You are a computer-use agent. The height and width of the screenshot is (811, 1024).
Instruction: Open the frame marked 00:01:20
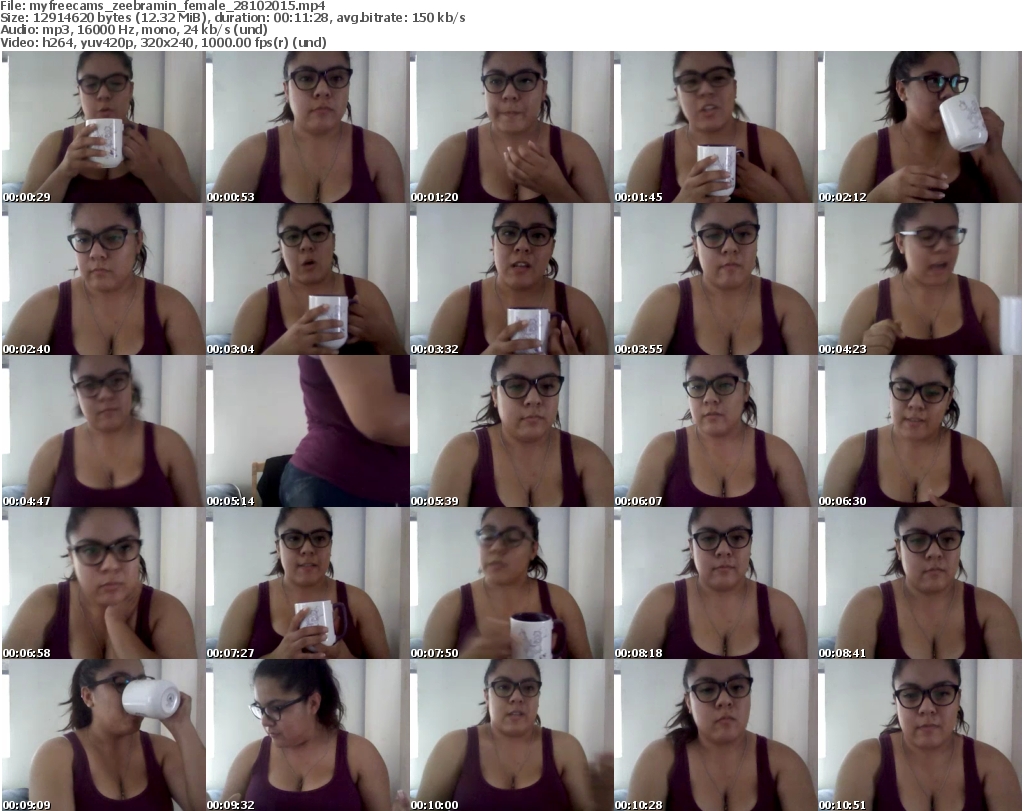point(511,127)
